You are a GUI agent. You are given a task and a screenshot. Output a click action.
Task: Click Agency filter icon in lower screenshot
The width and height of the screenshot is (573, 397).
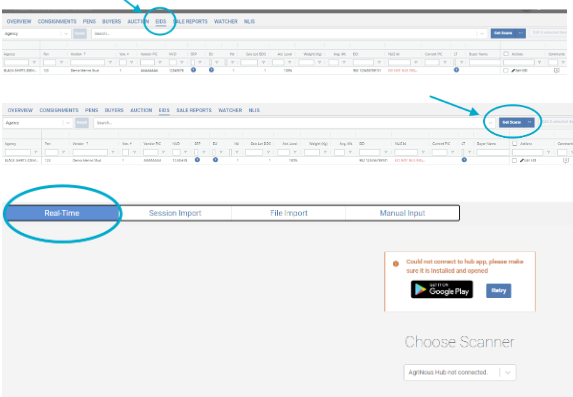click(35, 152)
